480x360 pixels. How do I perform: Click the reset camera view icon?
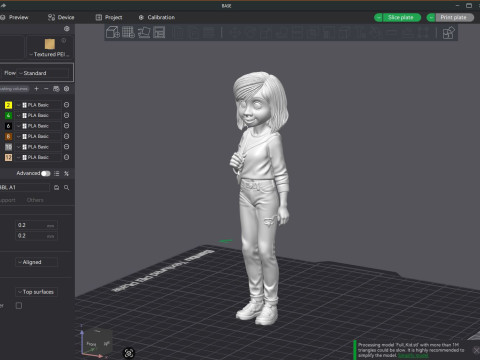(x=129, y=353)
